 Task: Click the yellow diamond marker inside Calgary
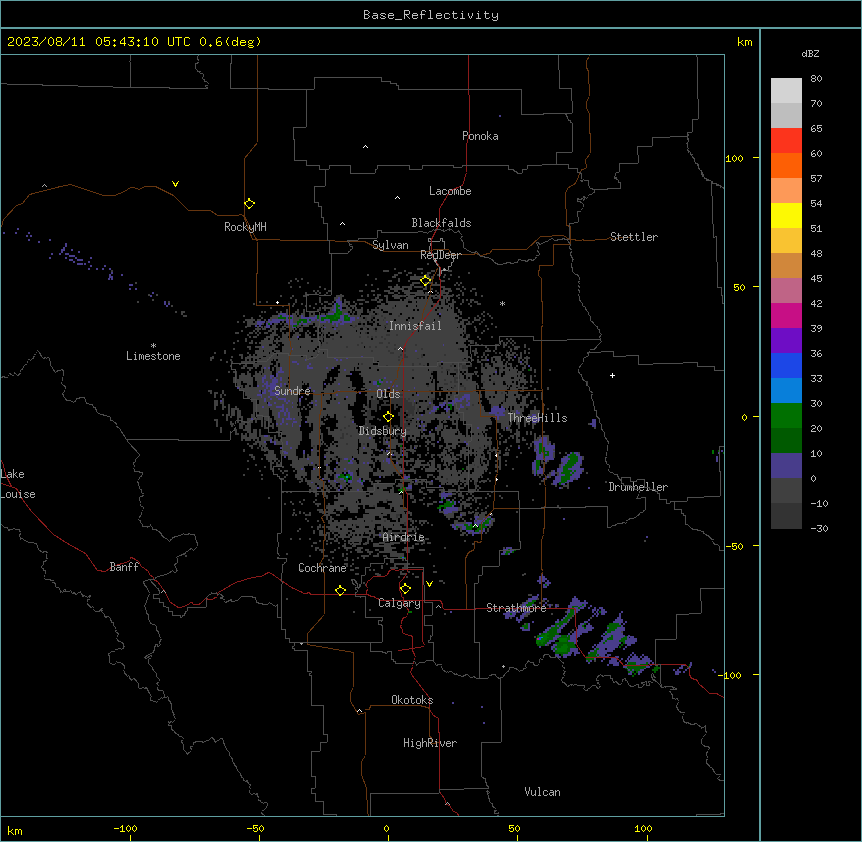405,589
